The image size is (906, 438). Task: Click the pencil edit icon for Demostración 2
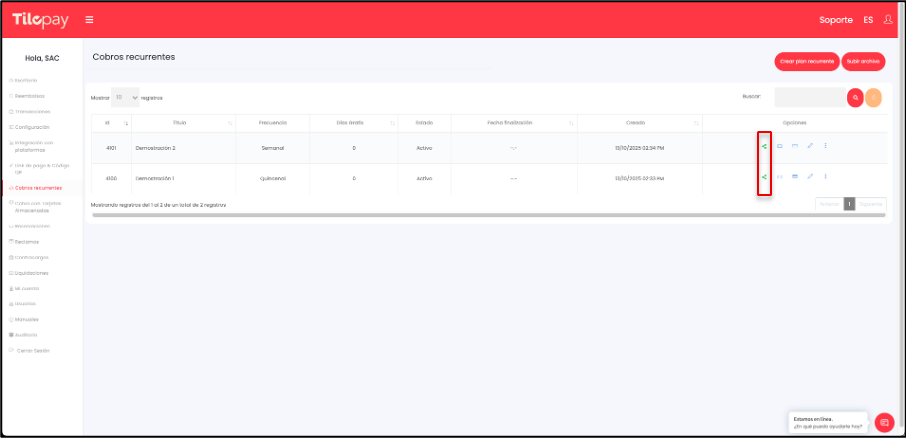810,147
